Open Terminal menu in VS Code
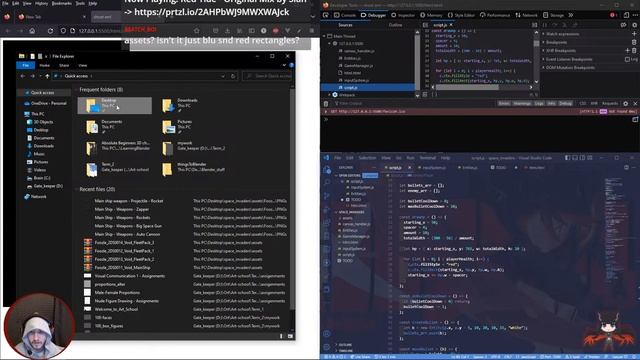 (x=428, y=158)
